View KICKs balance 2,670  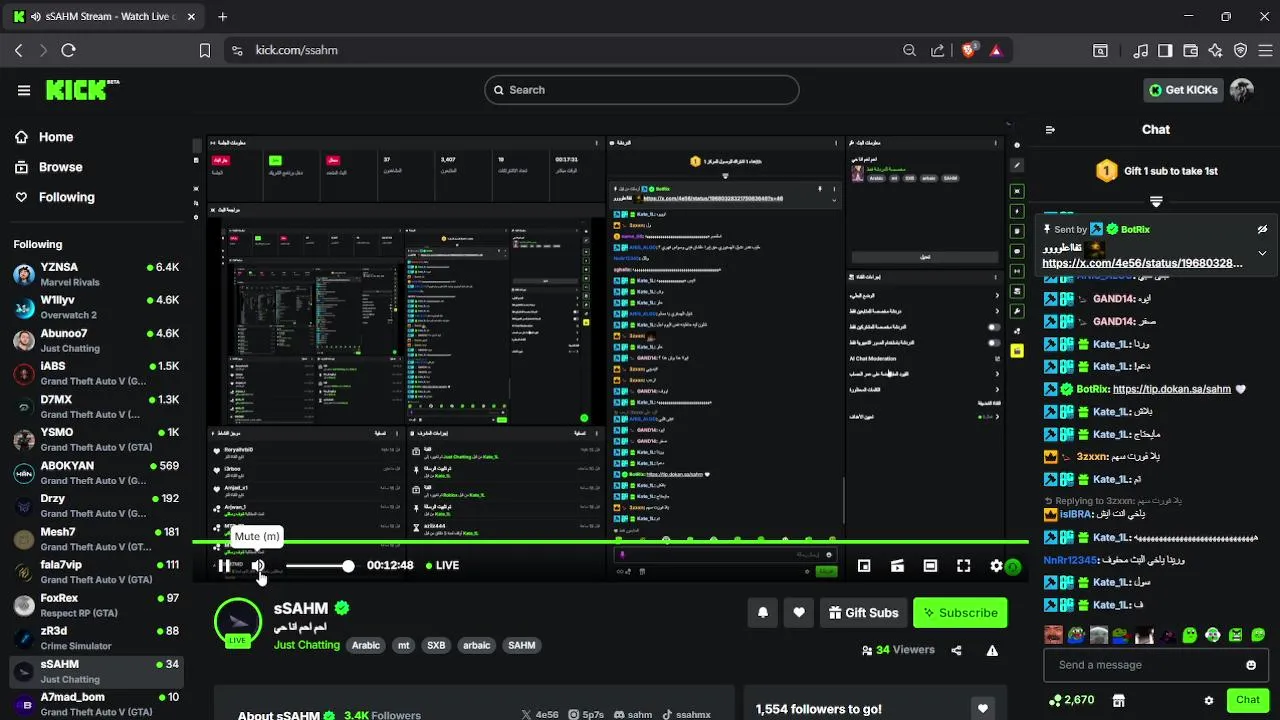(x=1071, y=700)
